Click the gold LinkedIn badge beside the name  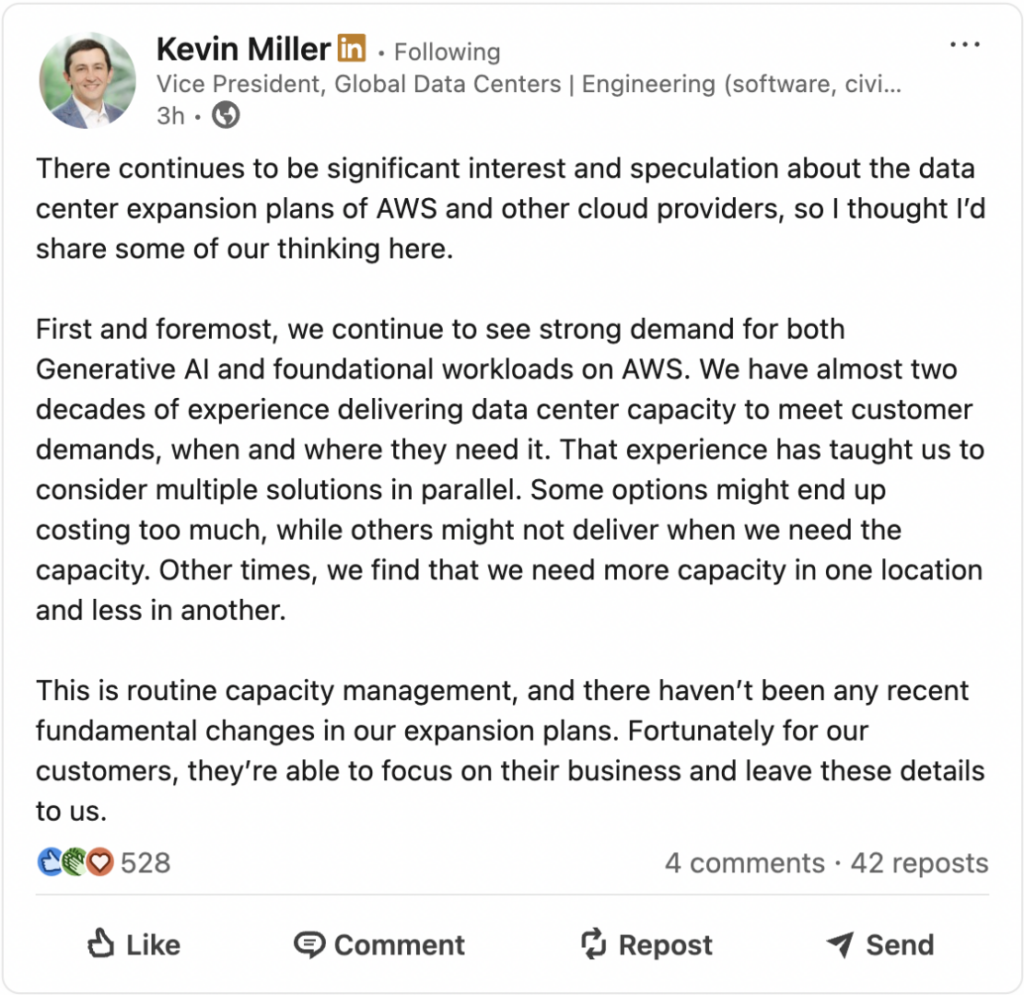pyautogui.click(x=351, y=48)
